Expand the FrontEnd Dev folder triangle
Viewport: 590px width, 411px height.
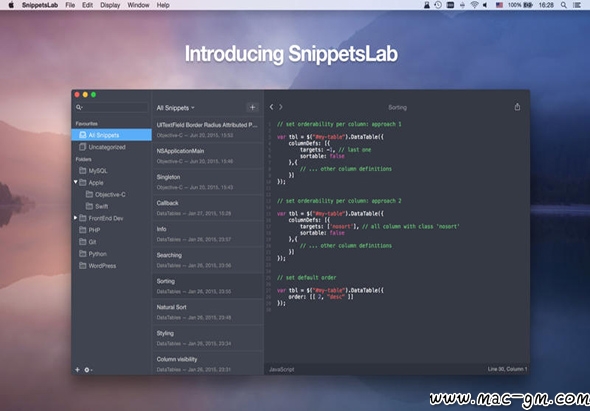pyautogui.click(x=76, y=218)
